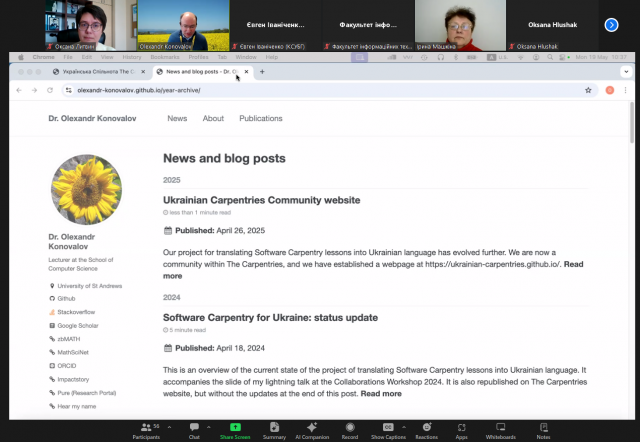640x442 pixels.
Task: Open the Stackoverflow sidebar link
Action: click(76, 312)
